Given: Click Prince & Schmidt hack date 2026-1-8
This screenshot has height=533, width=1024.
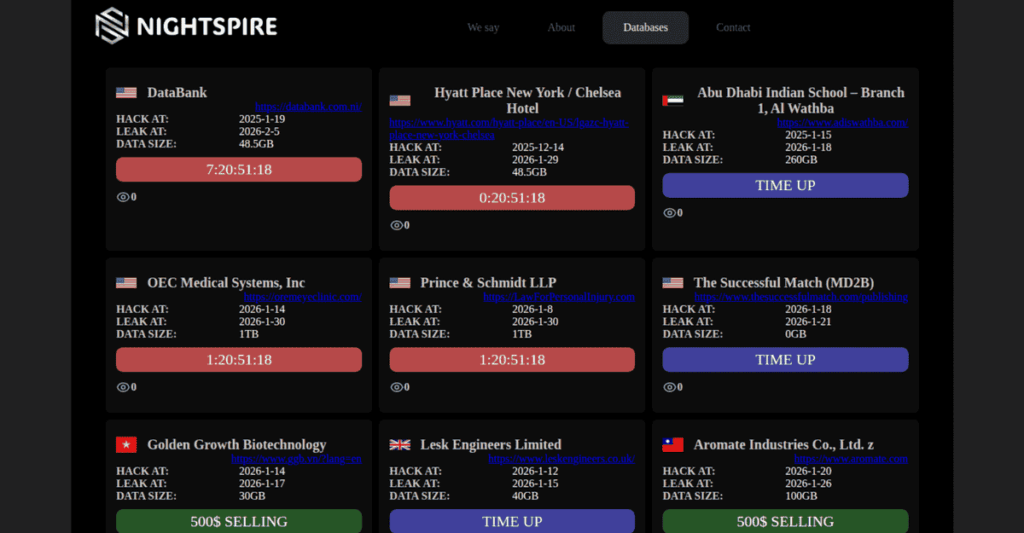Looking at the screenshot, I should pyautogui.click(x=532, y=310).
